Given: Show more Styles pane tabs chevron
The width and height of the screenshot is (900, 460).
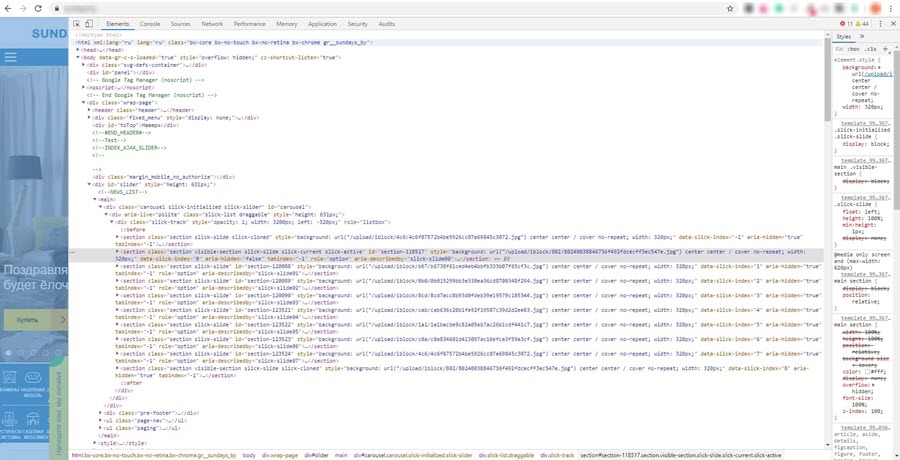Looking at the screenshot, I should click(862, 36).
